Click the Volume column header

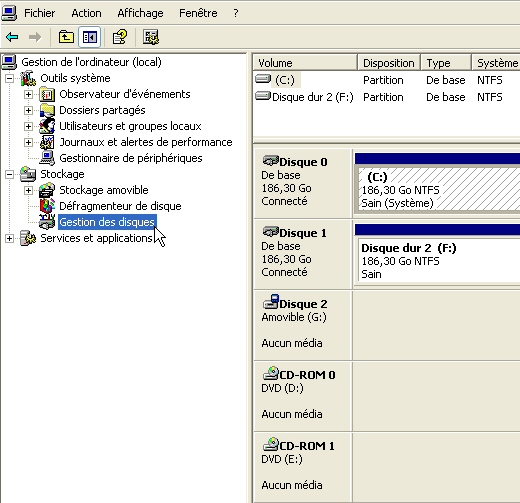click(305, 63)
